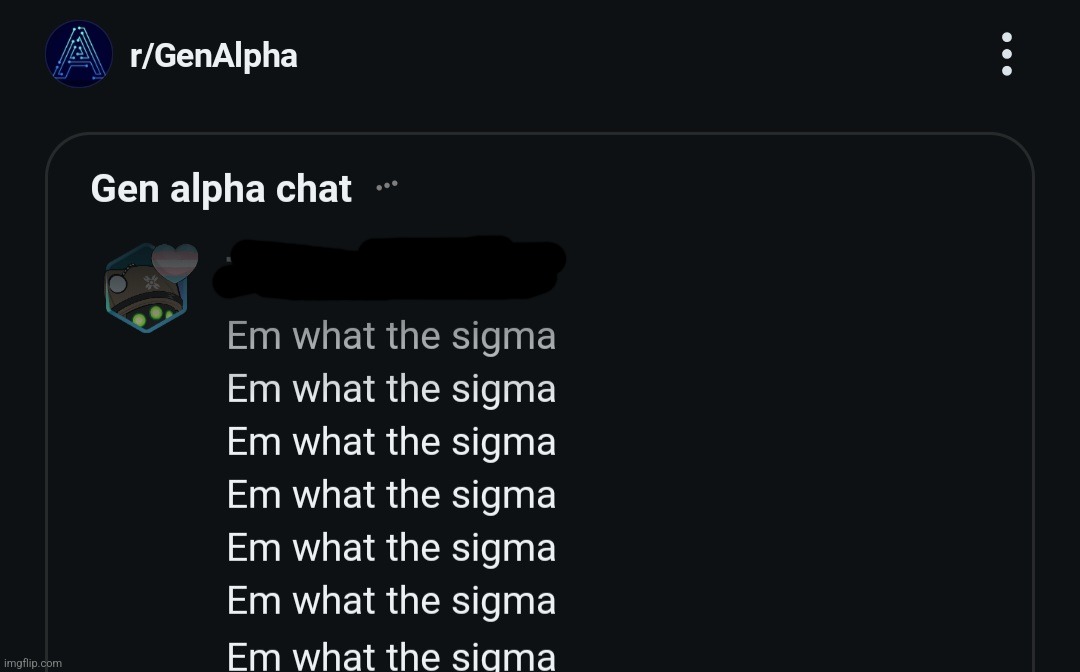
Task: Open the 'Gen alpha chat' thread title
Action: pos(220,188)
